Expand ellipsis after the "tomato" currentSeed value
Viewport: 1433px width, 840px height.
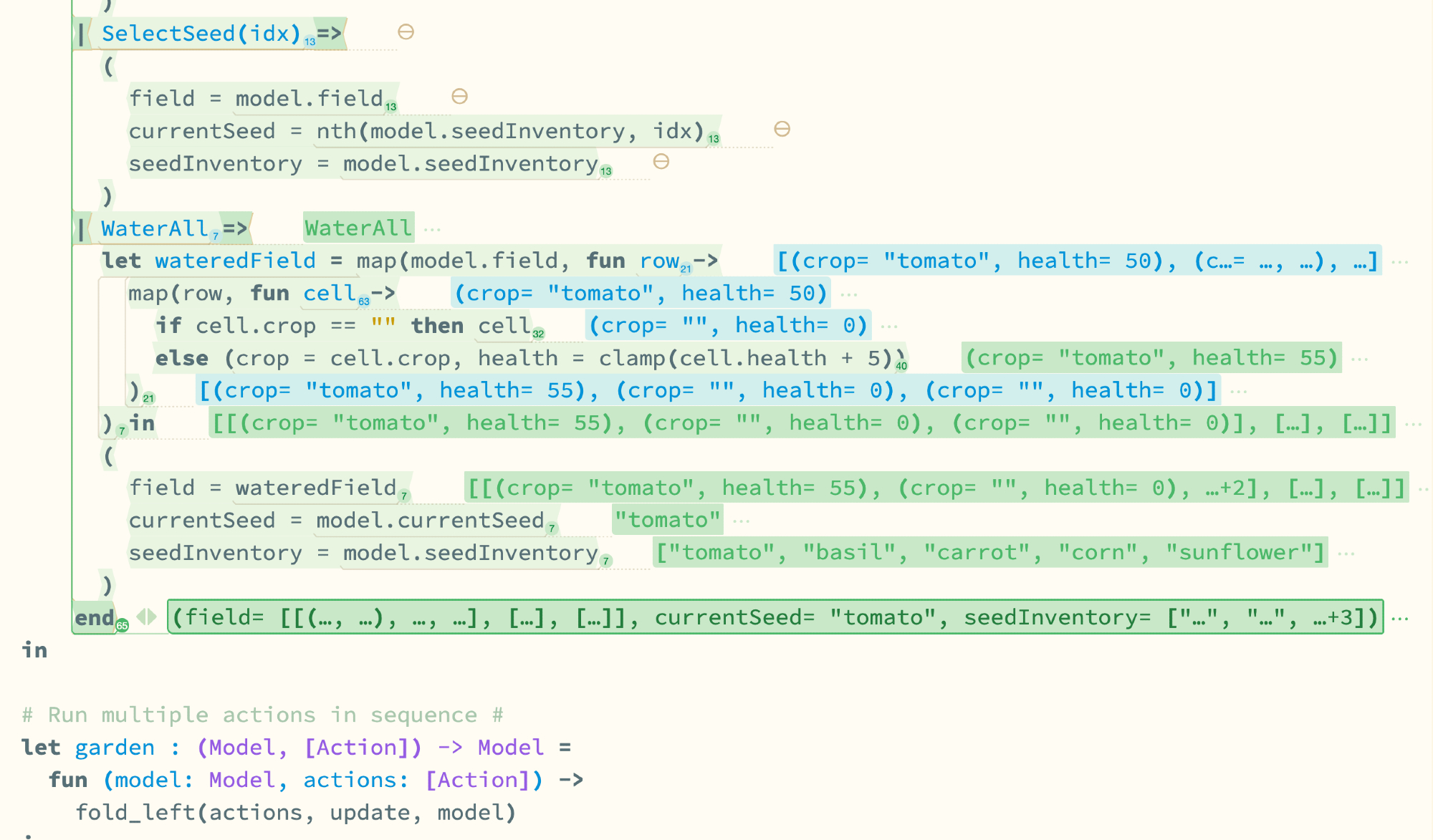click(742, 521)
